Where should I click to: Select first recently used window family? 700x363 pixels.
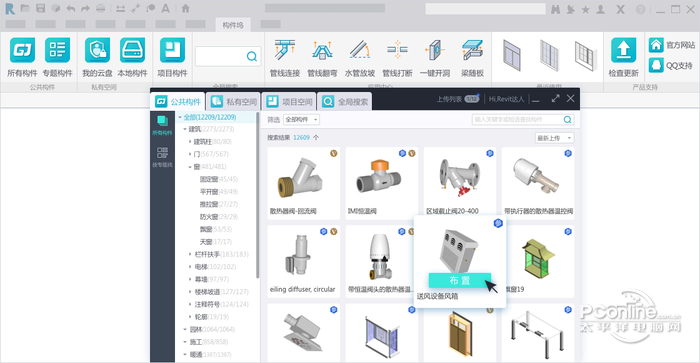click(x=512, y=55)
